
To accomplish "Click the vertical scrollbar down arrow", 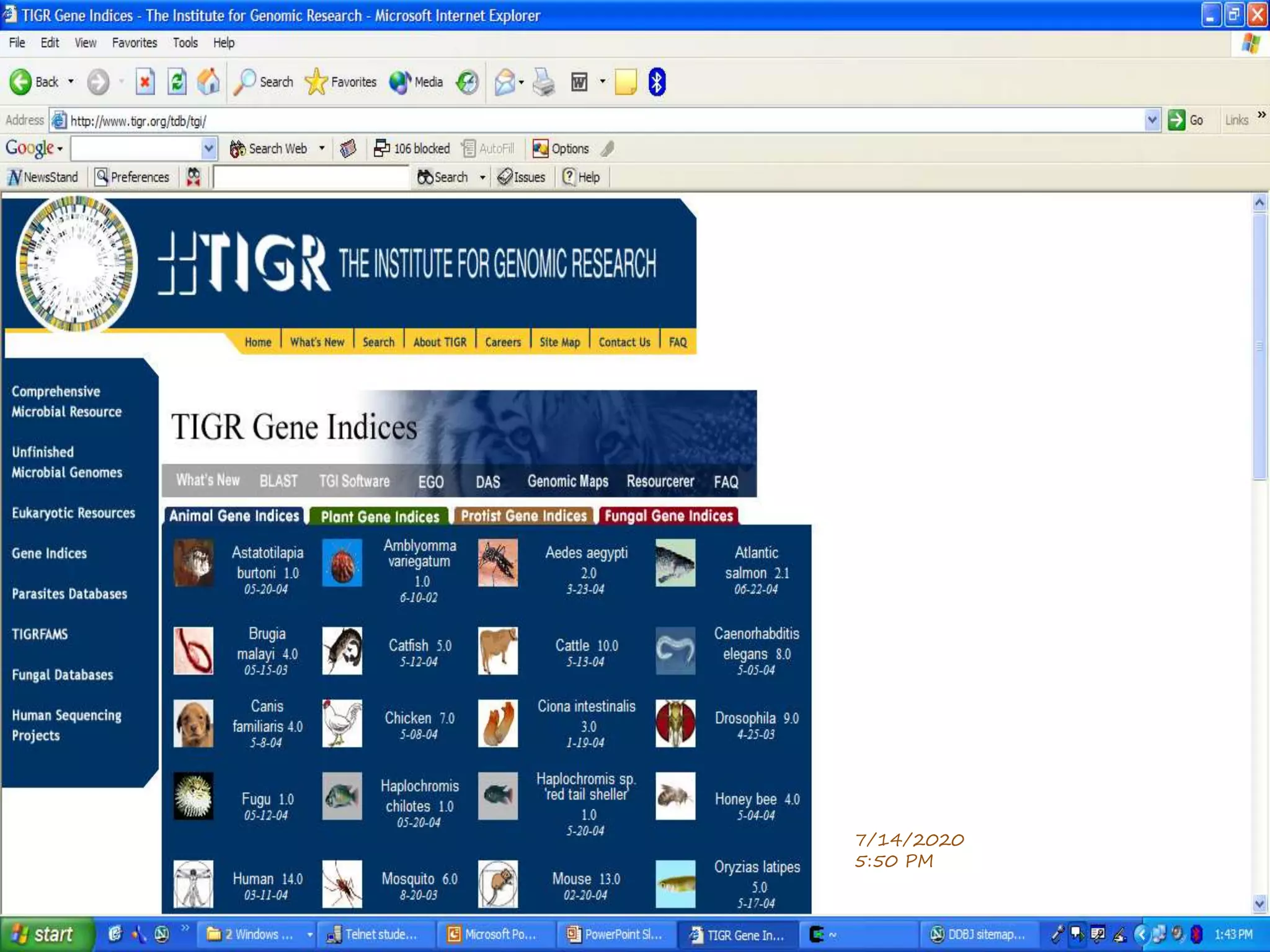I will (1259, 904).
